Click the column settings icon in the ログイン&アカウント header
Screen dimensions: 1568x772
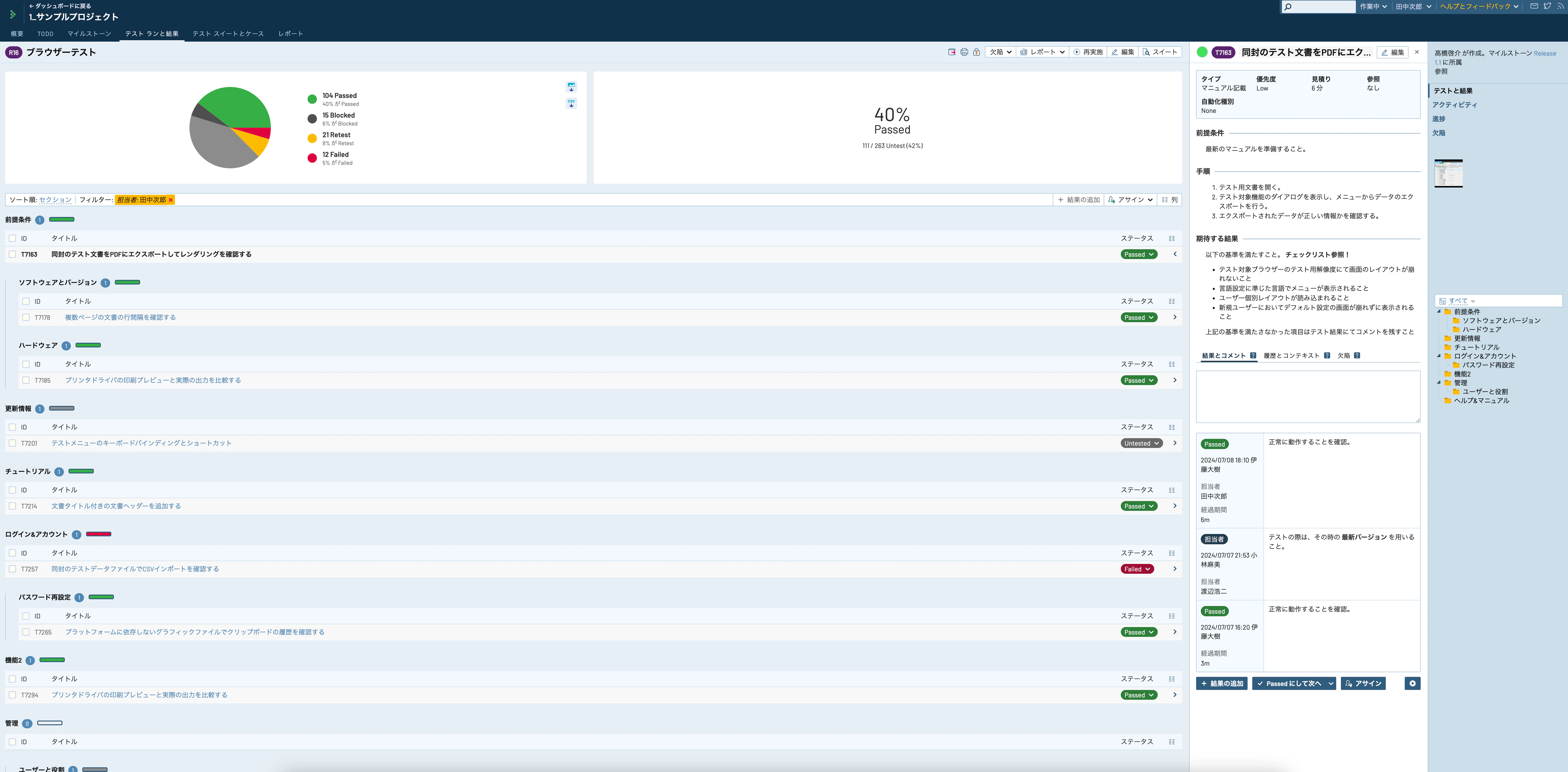pos(1172,553)
